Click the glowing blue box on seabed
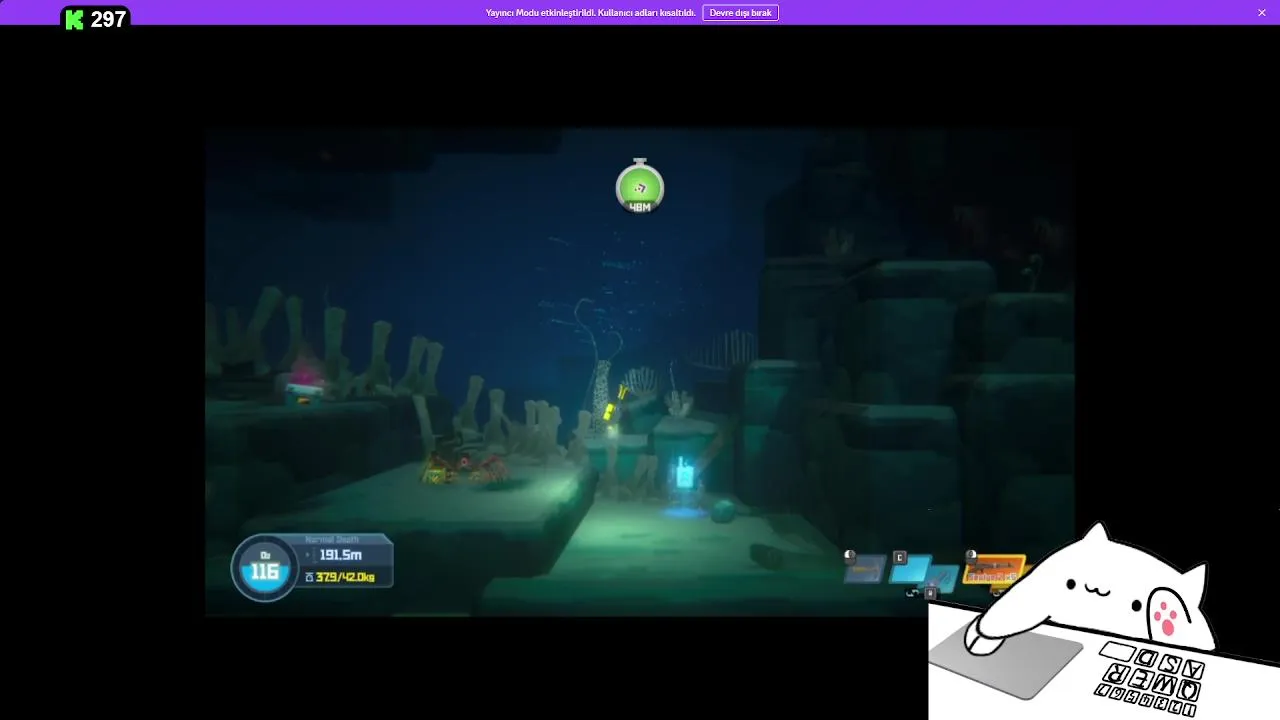1280x720 pixels. point(684,473)
